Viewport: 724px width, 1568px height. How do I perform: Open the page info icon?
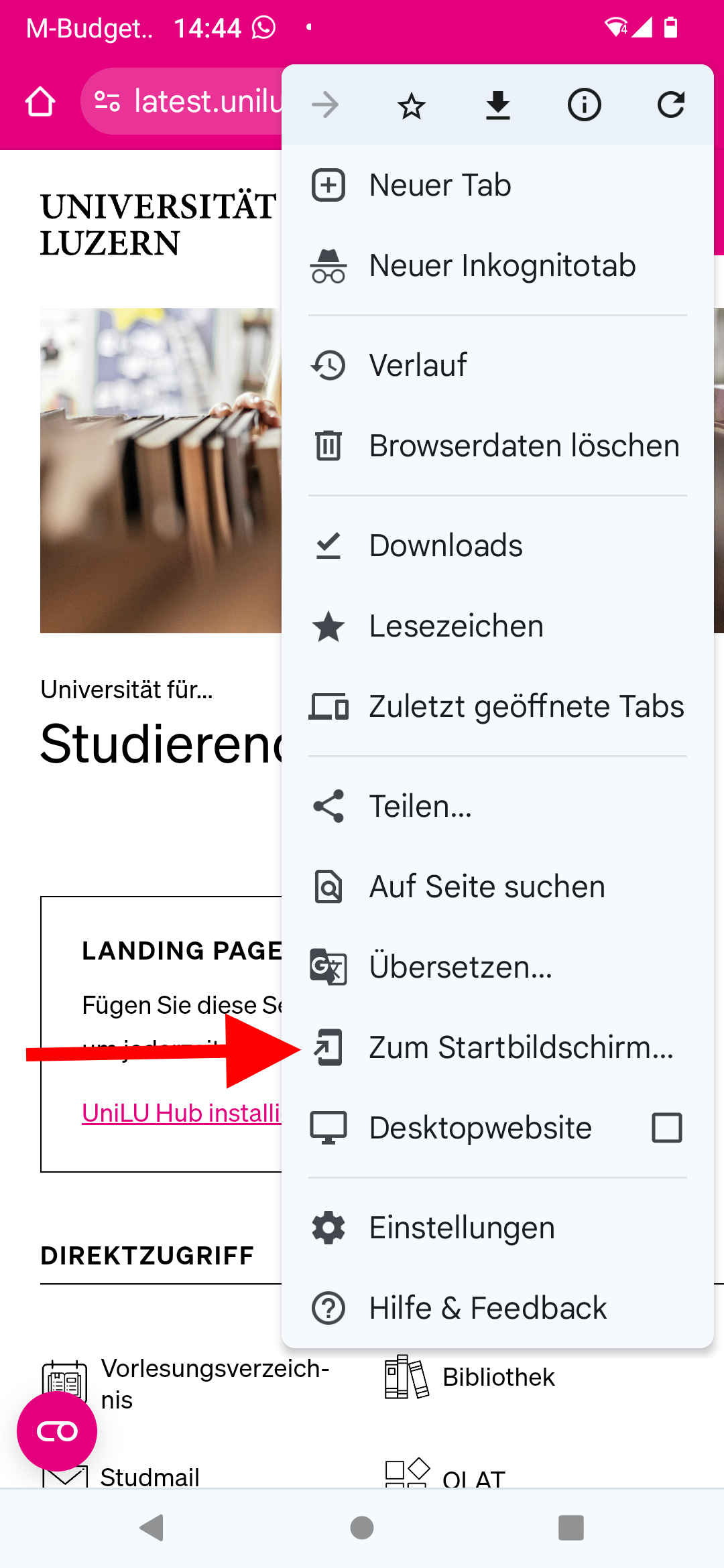coord(585,105)
